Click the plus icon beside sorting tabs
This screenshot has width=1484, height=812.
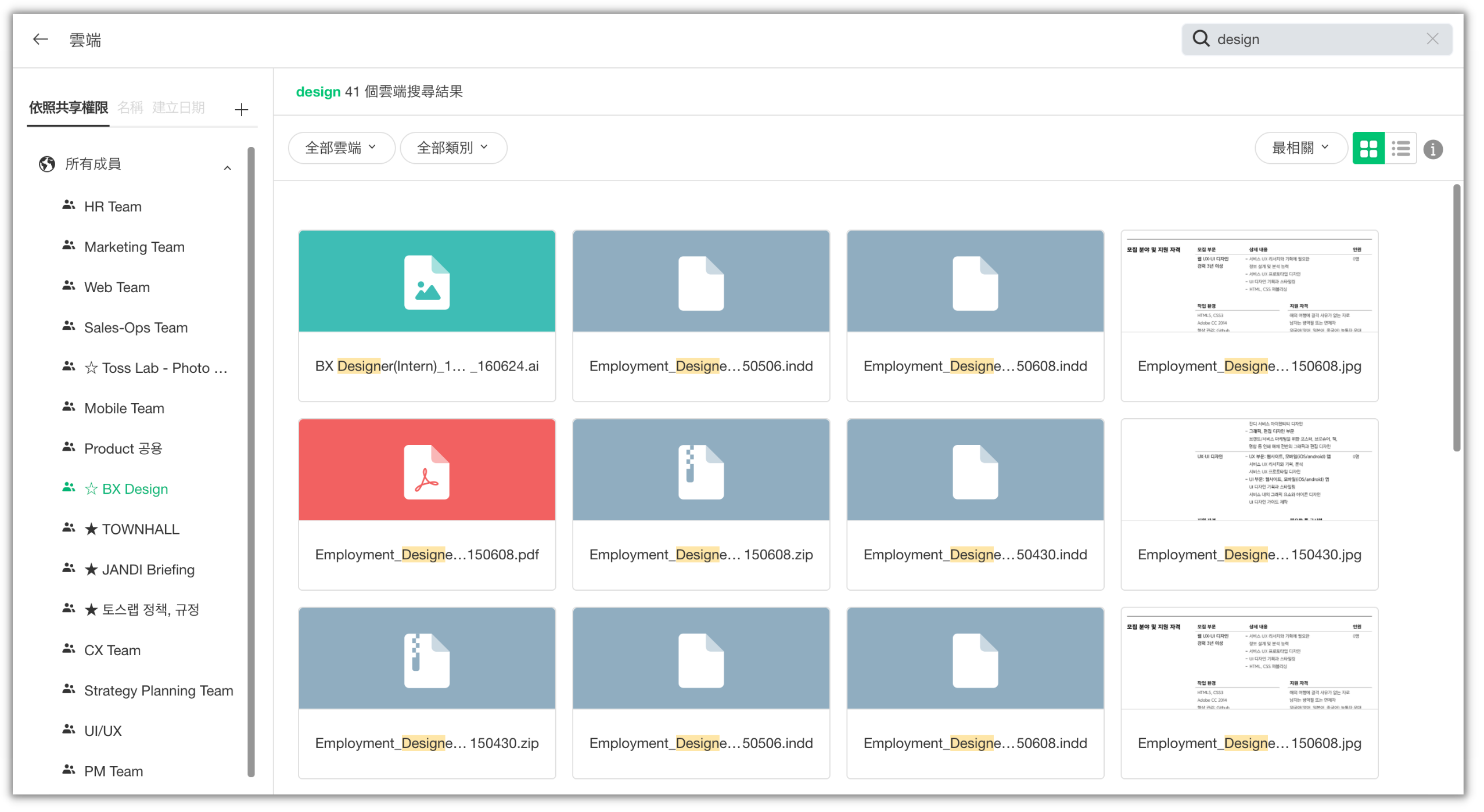242,109
